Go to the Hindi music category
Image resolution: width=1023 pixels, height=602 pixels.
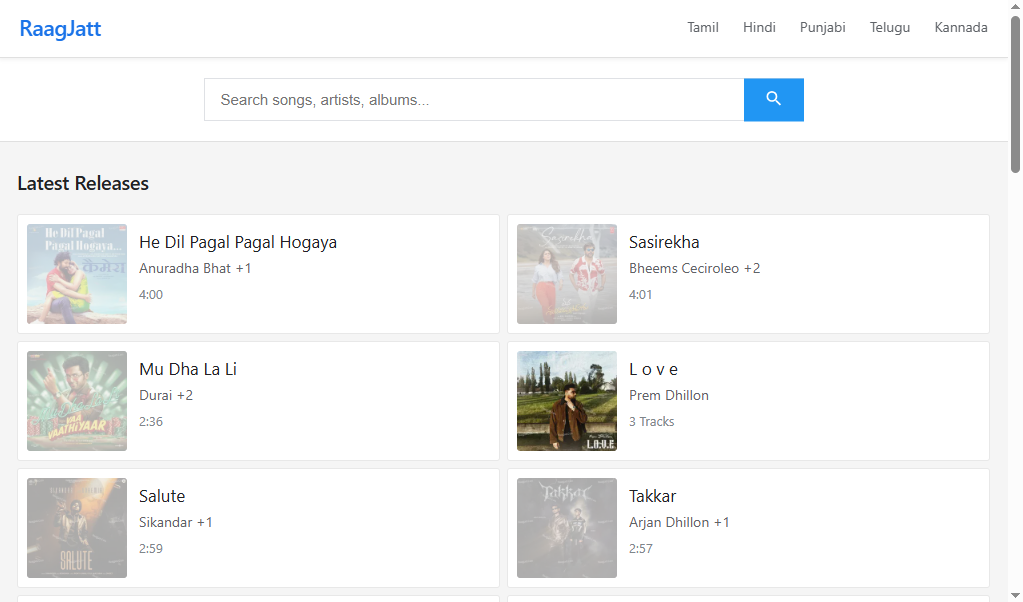tap(759, 27)
